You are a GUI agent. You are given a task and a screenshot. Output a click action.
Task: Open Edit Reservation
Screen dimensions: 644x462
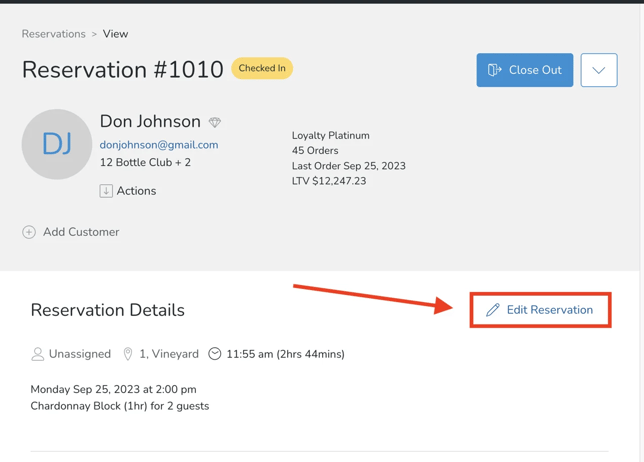point(549,310)
